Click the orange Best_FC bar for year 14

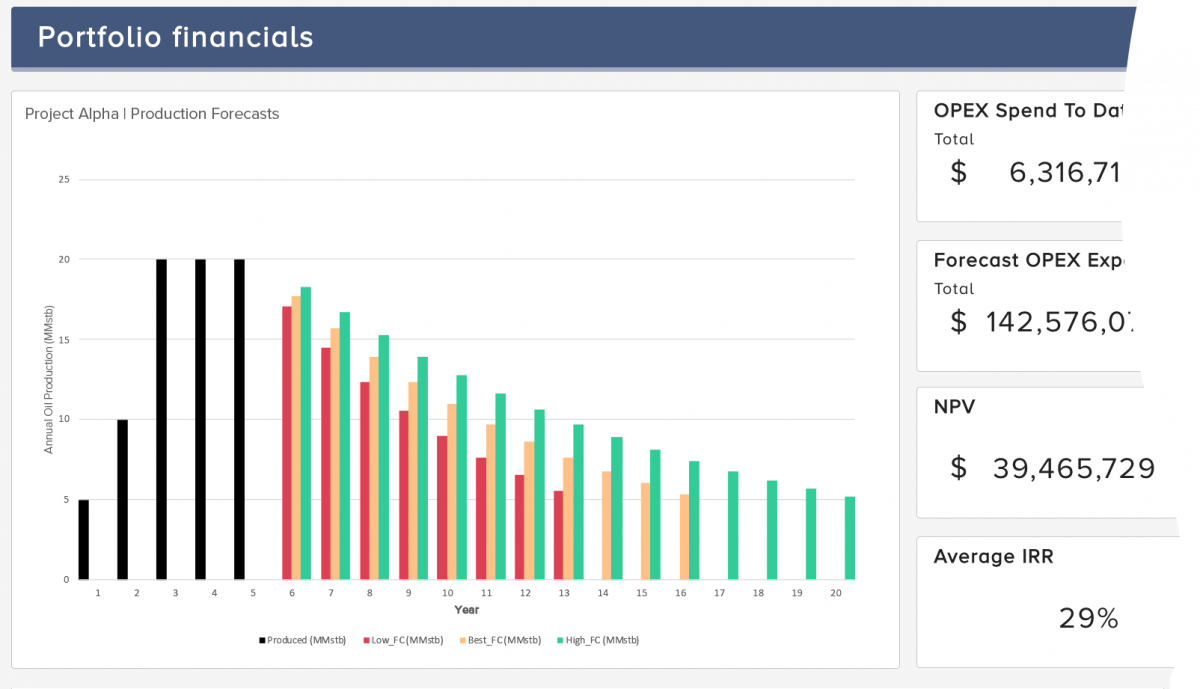(x=606, y=526)
